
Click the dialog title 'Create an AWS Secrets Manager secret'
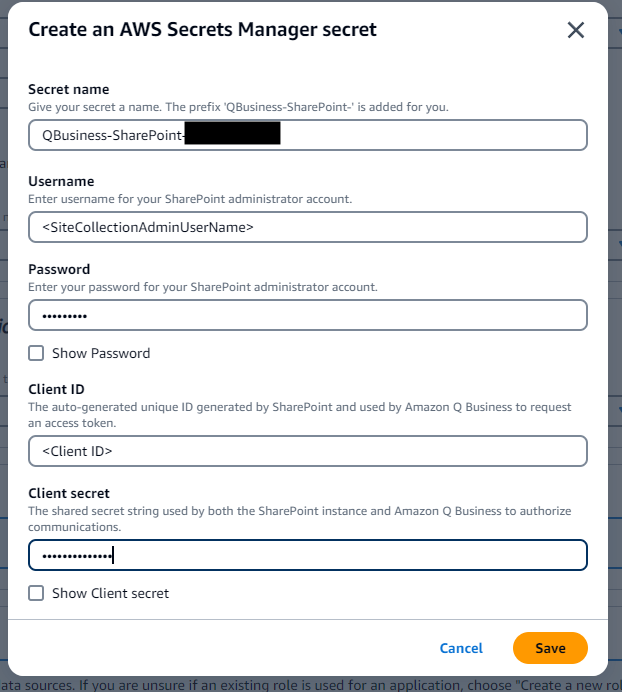[202, 30]
